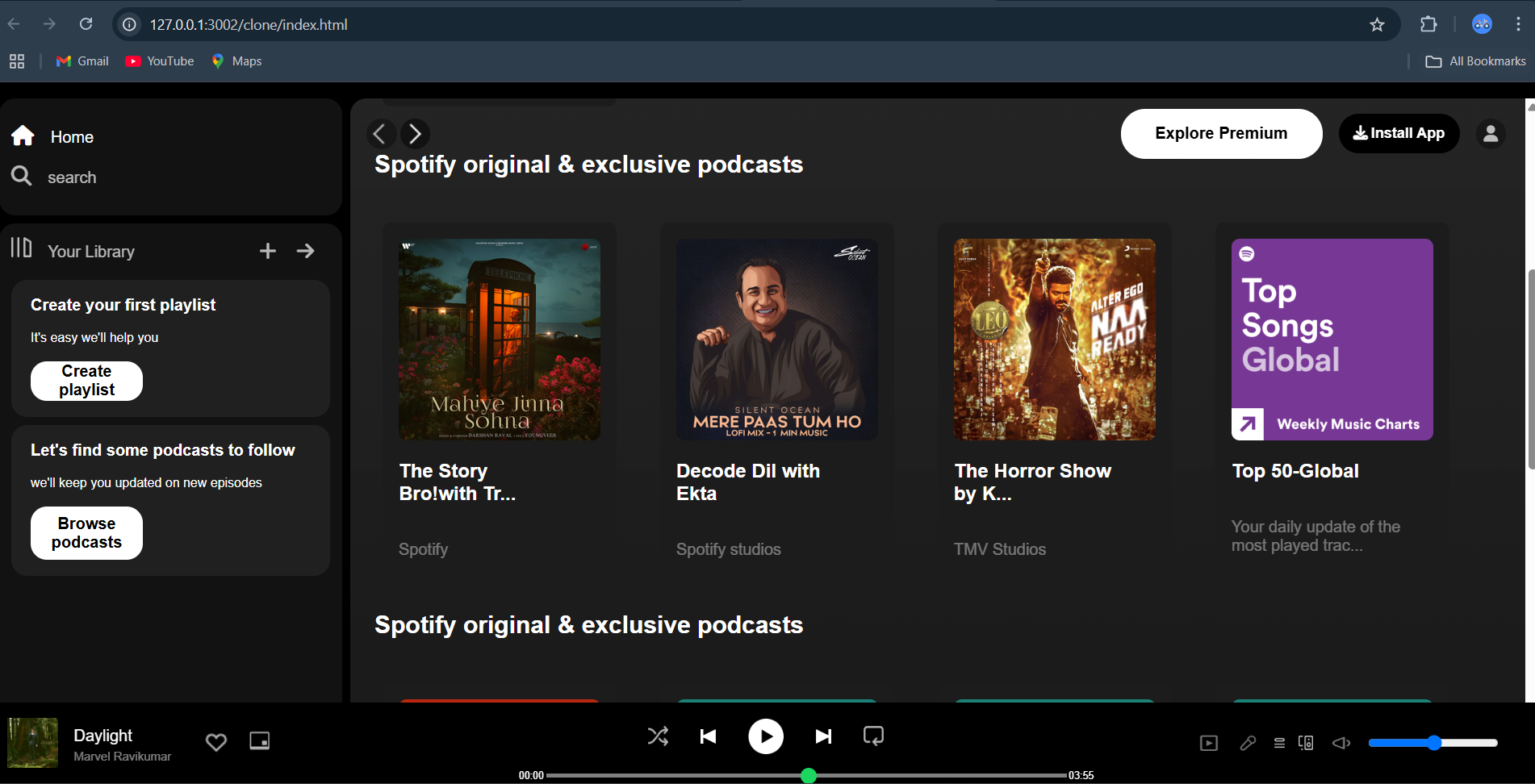This screenshot has width=1535, height=784.
Task: Open YouTube bookmark
Action: 160,61
